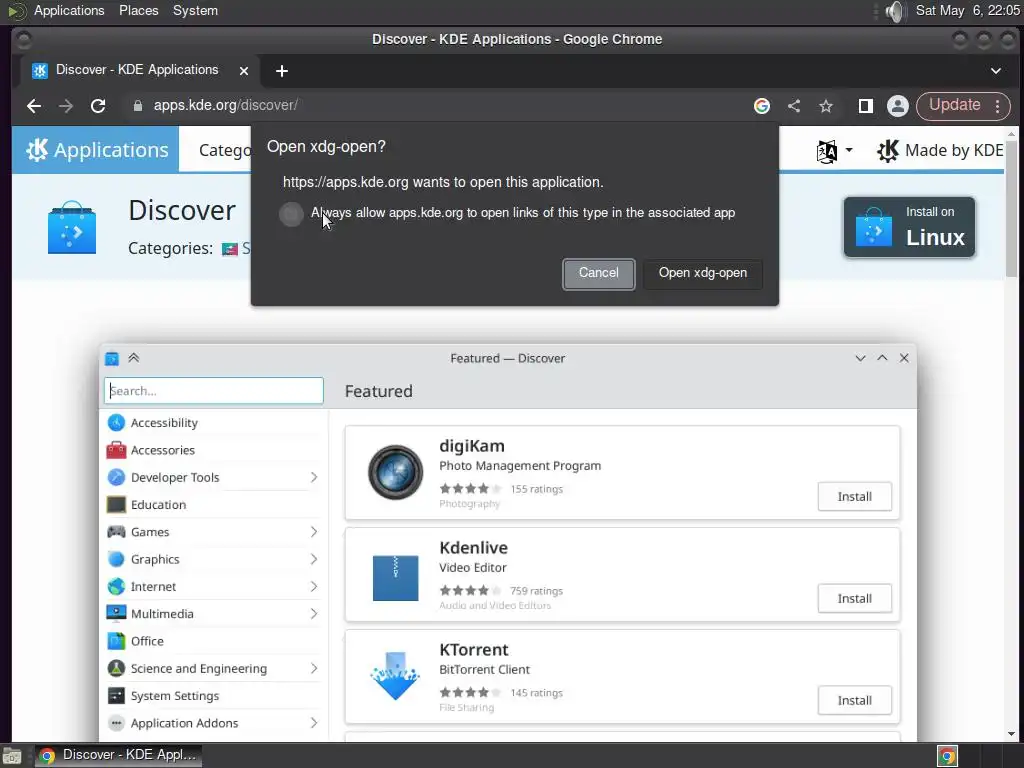Bookmark this page with the star icon
The height and width of the screenshot is (768, 1024).
(x=826, y=106)
